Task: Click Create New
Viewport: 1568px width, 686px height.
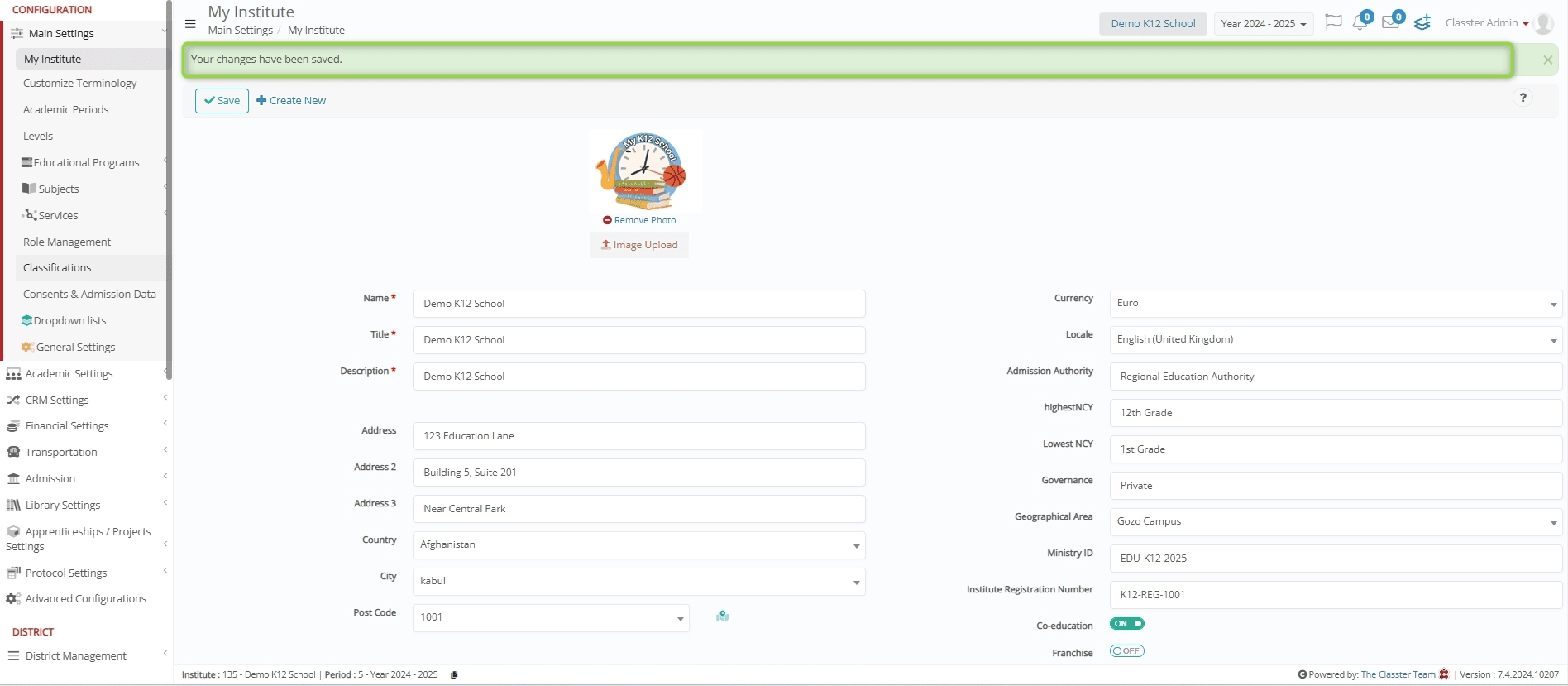Action: [291, 101]
